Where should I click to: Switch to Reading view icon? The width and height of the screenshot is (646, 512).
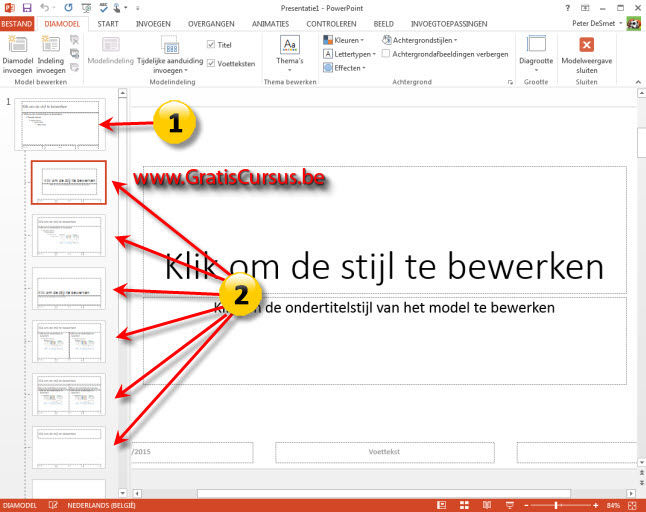pyautogui.click(x=487, y=505)
